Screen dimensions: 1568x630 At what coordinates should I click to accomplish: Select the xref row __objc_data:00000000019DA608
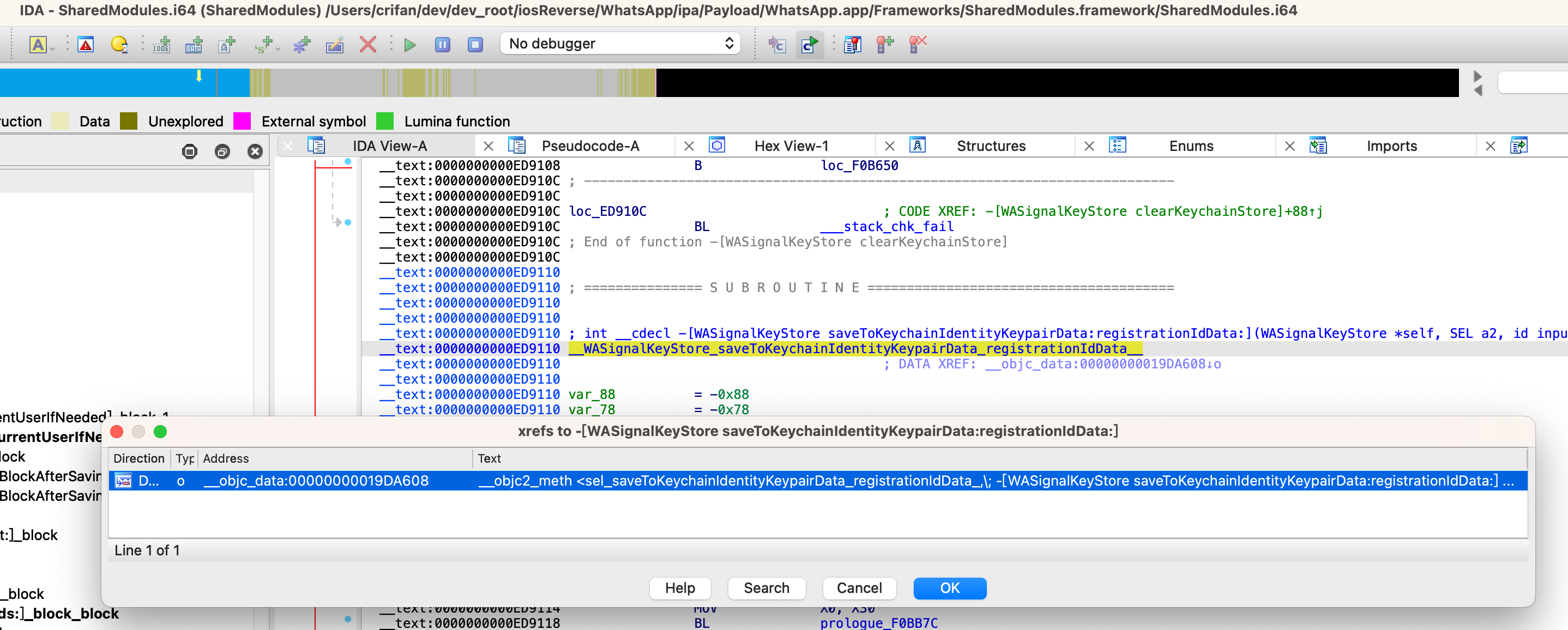coord(817,481)
